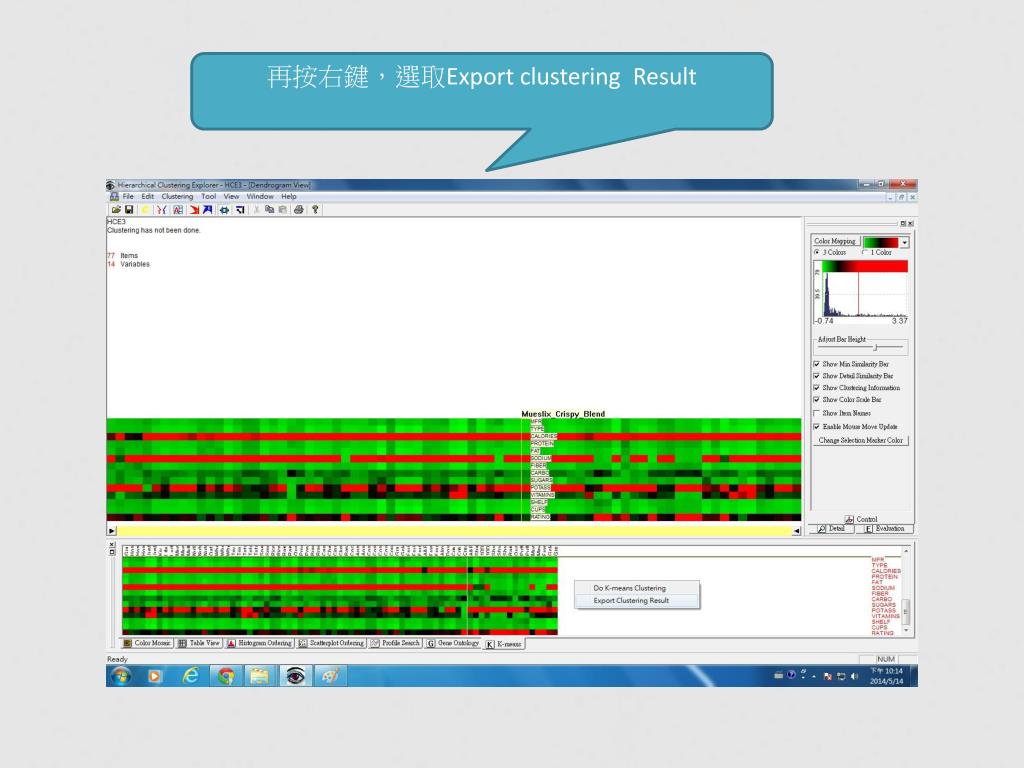Image resolution: width=1024 pixels, height=768 pixels.
Task: Click the Save disk toolbar icon
Action: coord(129,210)
